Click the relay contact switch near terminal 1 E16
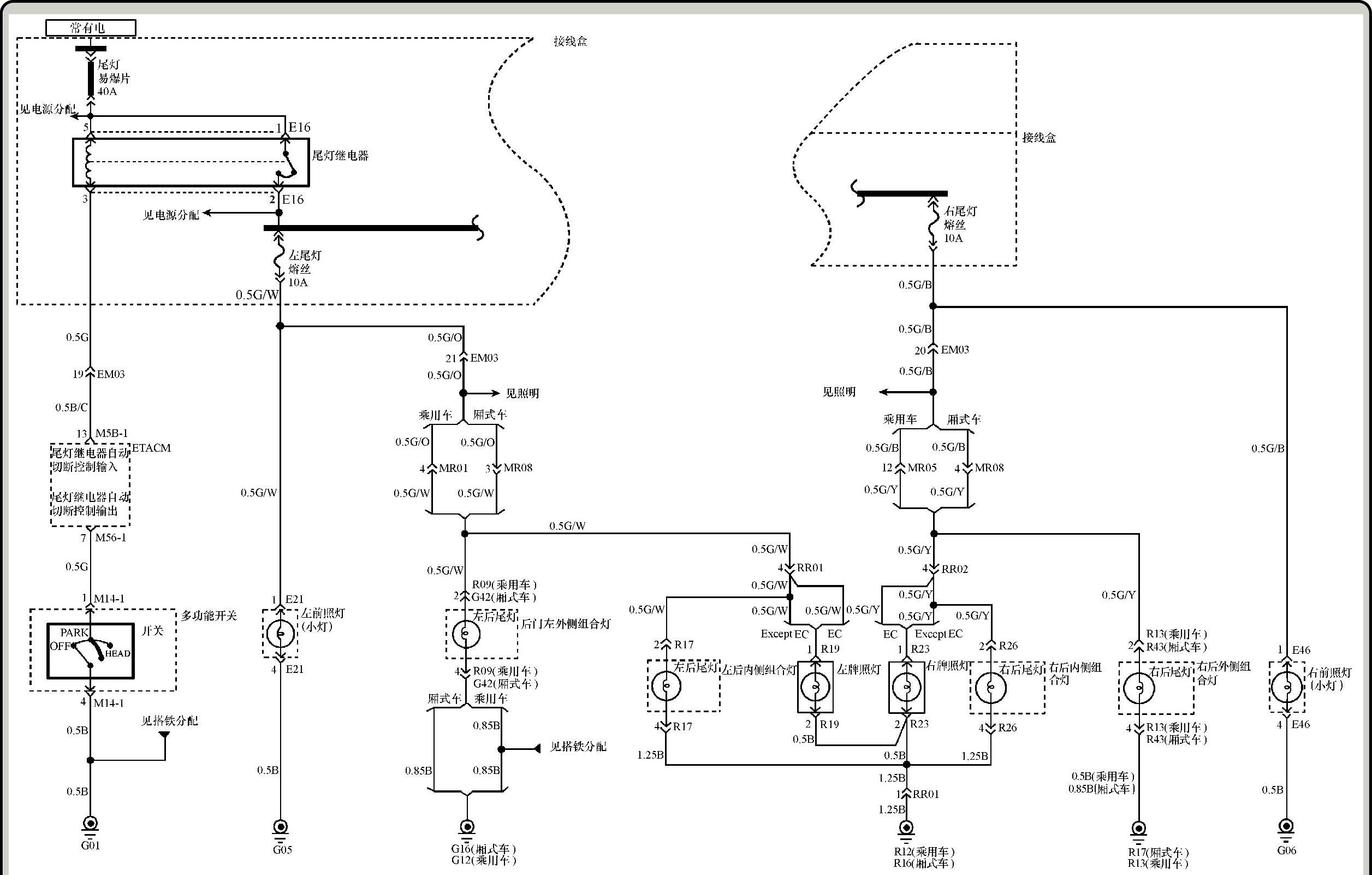This screenshot has height=875, width=1372. [287, 164]
